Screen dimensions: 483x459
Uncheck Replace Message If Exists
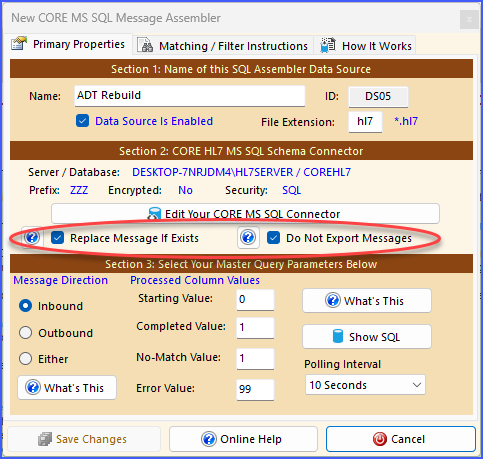point(58,238)
